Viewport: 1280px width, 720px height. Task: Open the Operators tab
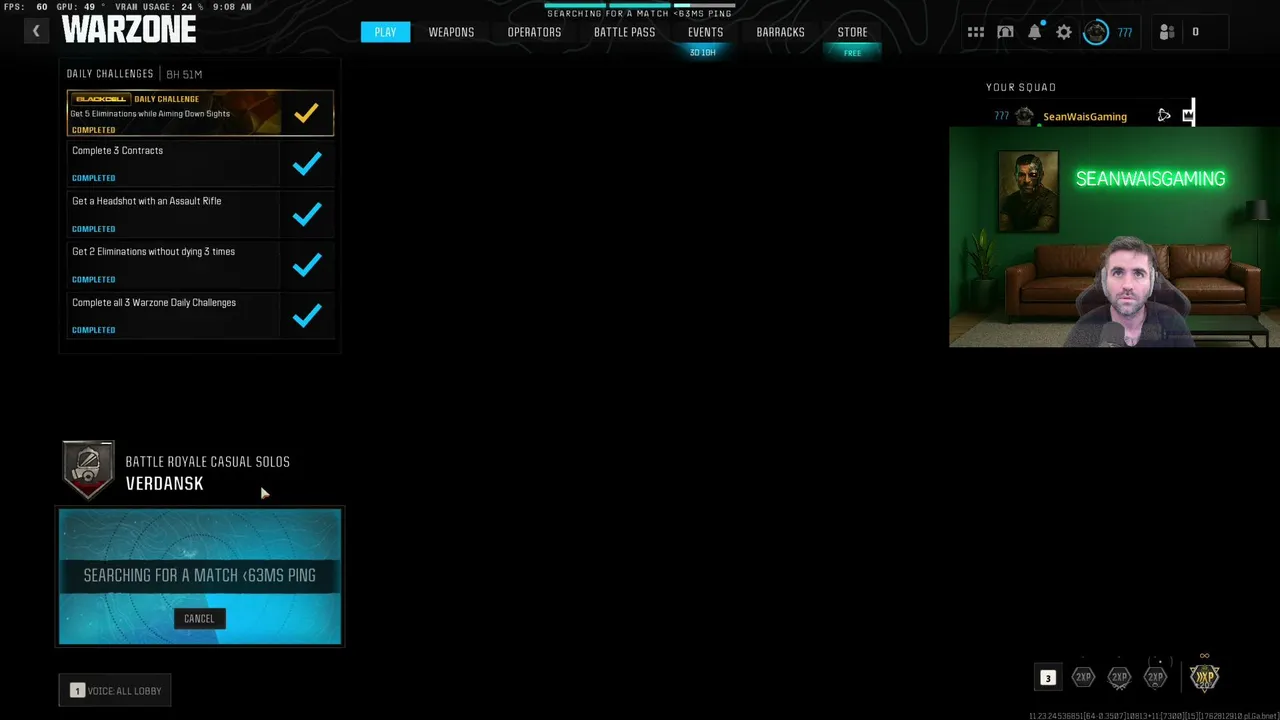(534, 32)
